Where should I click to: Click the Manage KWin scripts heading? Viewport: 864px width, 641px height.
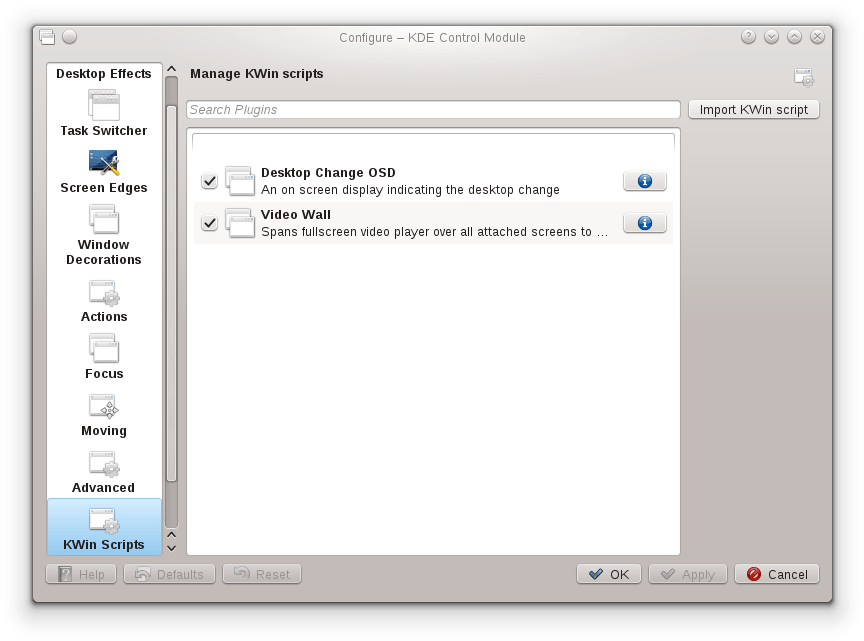click(x=257, y=73)
